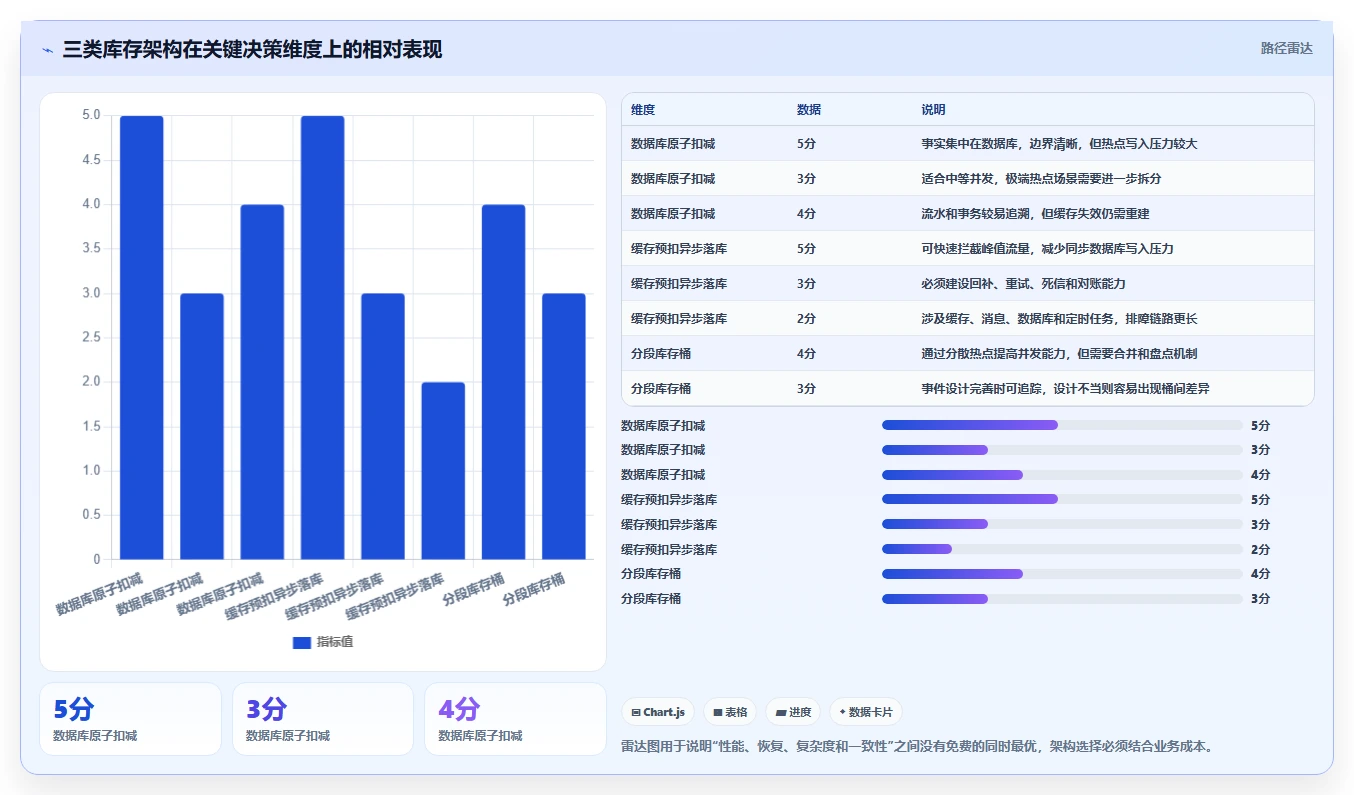Image resolution: width=1354 pixels, height=795 pixels.
Task: Click the lightning icon beside the page title
Action: [48, 50]
